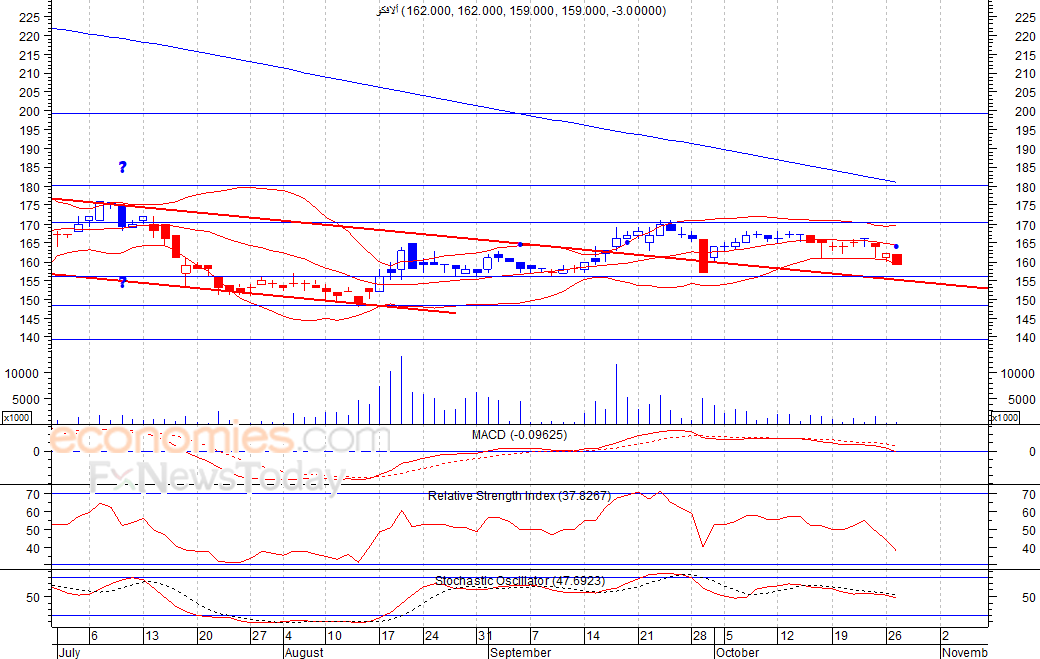
Task: Click the 200 price label on right axis
Action: pyautogui.click(x=1025, y=112)
